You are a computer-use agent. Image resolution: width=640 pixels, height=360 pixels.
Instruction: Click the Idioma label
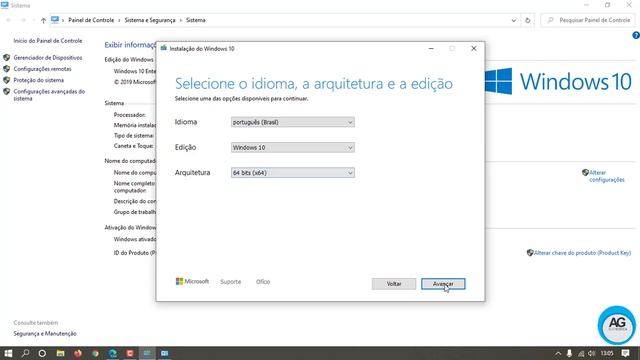[186, 122]
